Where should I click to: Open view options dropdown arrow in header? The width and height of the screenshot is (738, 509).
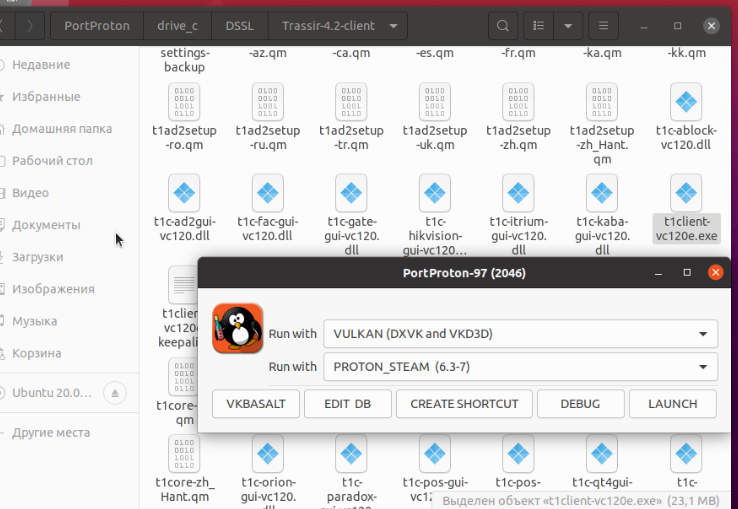pos(568,25)
